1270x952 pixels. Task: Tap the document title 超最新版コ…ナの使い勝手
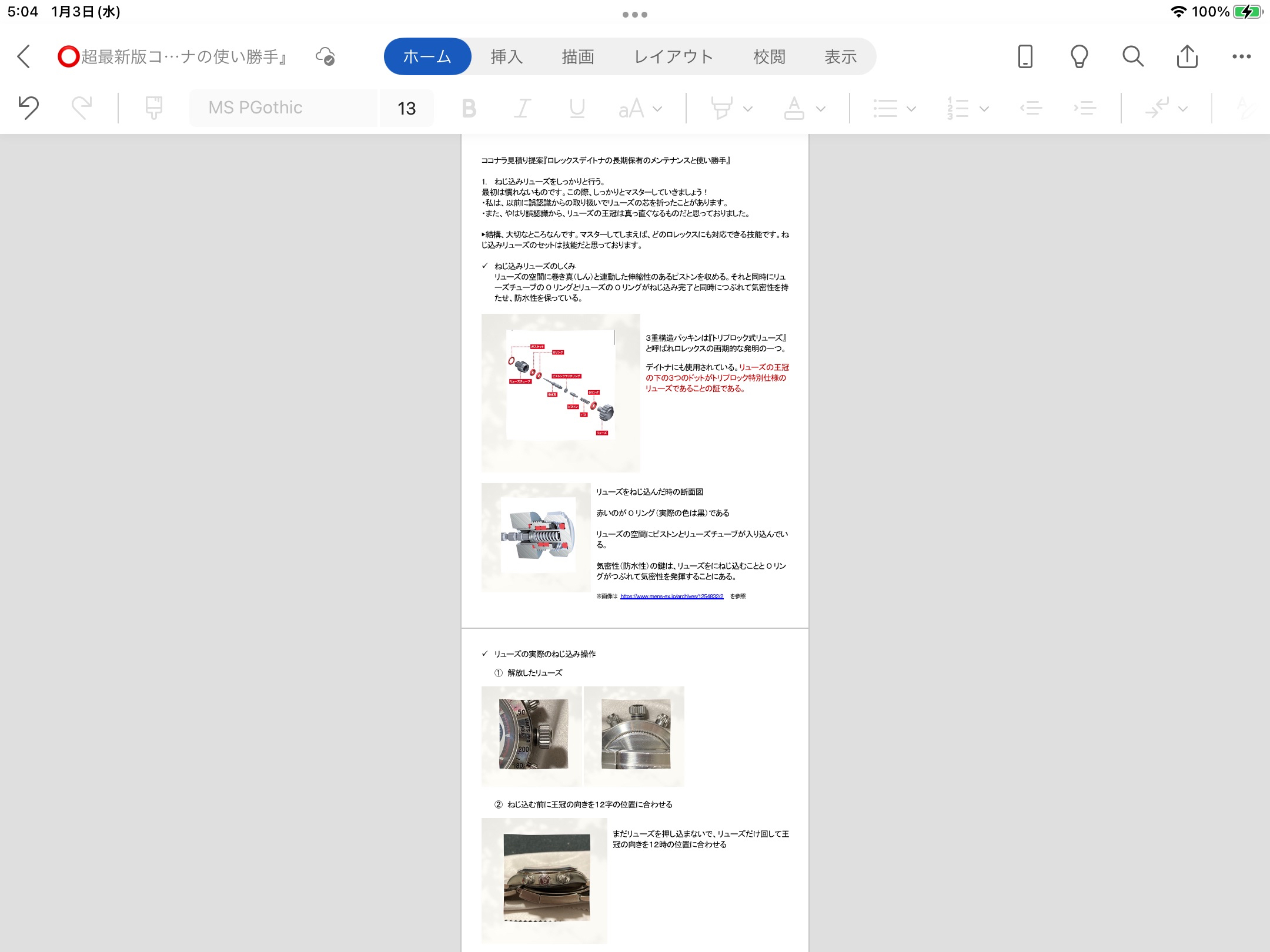coord(172,56)
